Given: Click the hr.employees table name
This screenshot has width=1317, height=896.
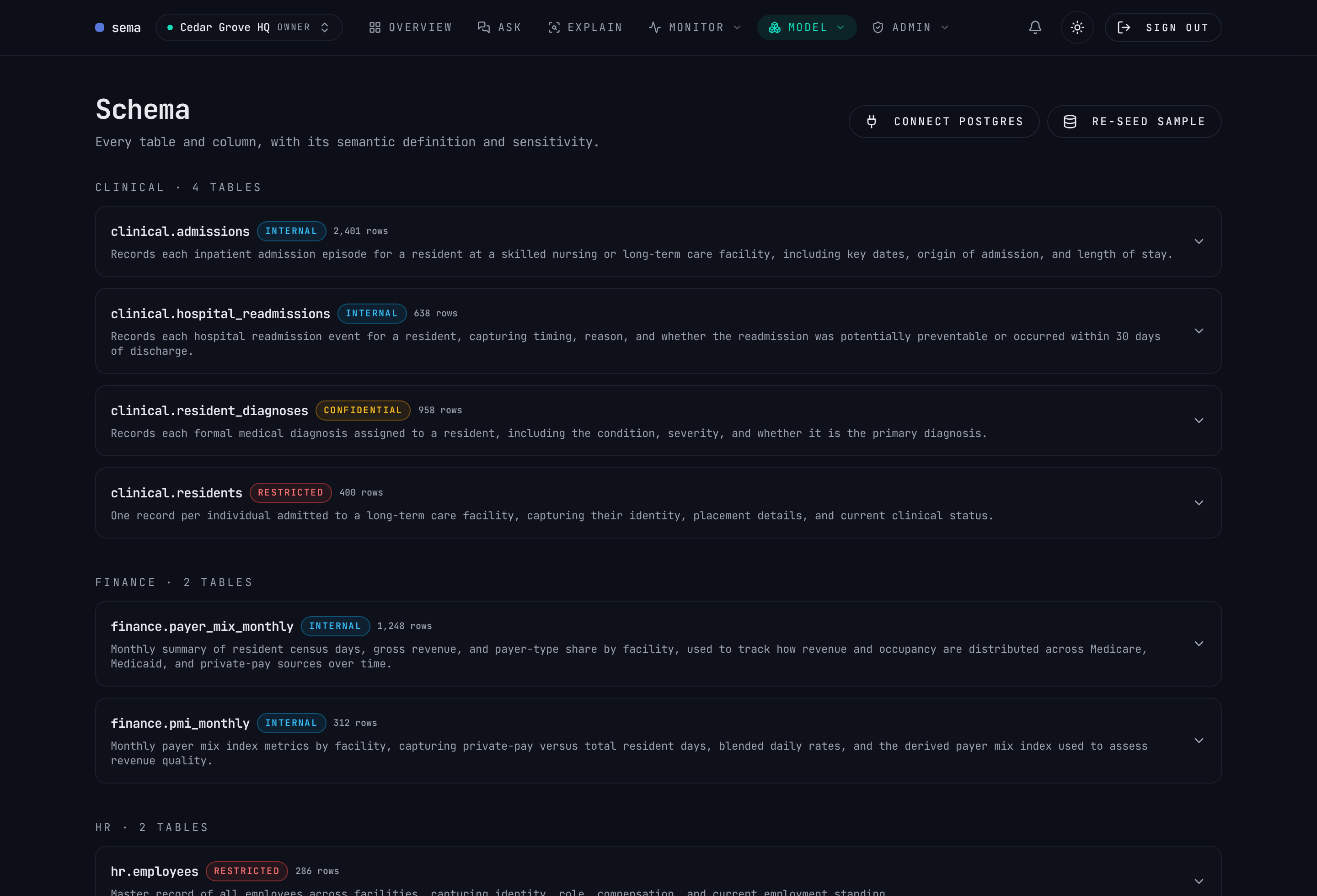Looking at the screenshot, I should [x=155, y=871].
